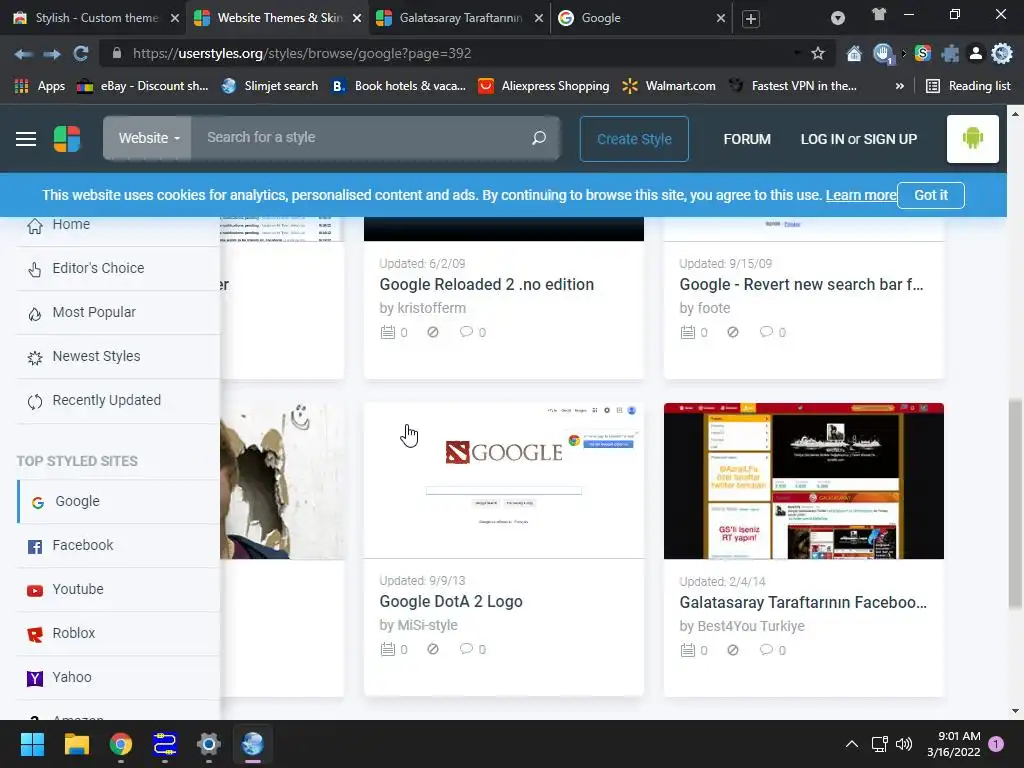Open Galatasaray Taraftarının Facebook style title

803,602
